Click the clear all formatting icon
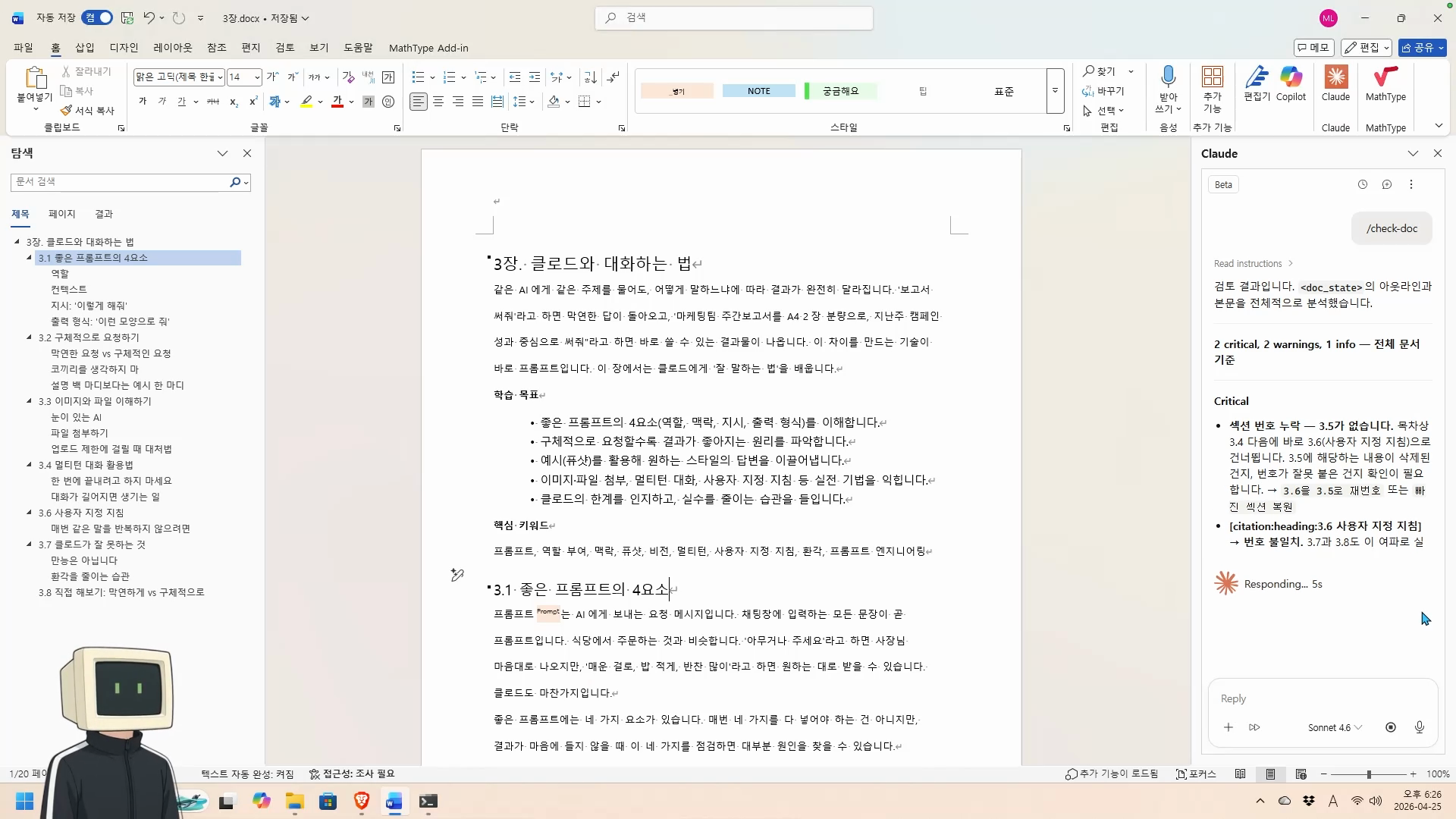The width and height of the screenshot is (1456, 819). click(348, 77)
